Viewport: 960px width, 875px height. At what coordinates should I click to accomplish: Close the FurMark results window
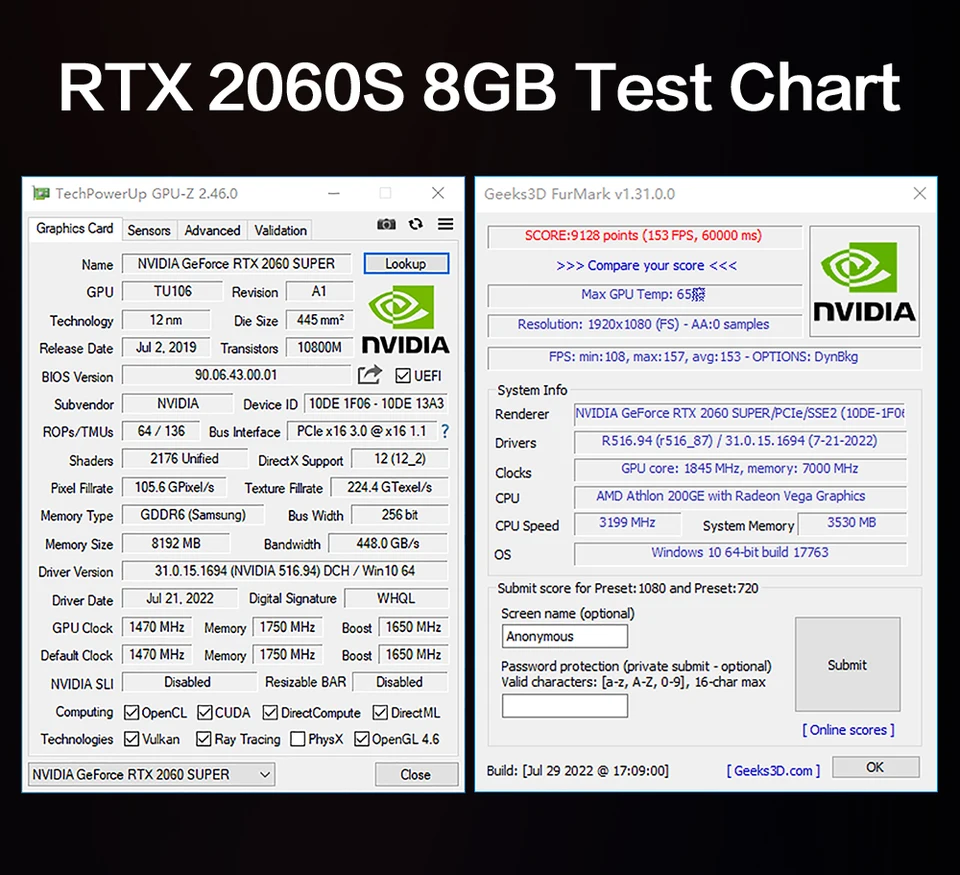(920, 193)
